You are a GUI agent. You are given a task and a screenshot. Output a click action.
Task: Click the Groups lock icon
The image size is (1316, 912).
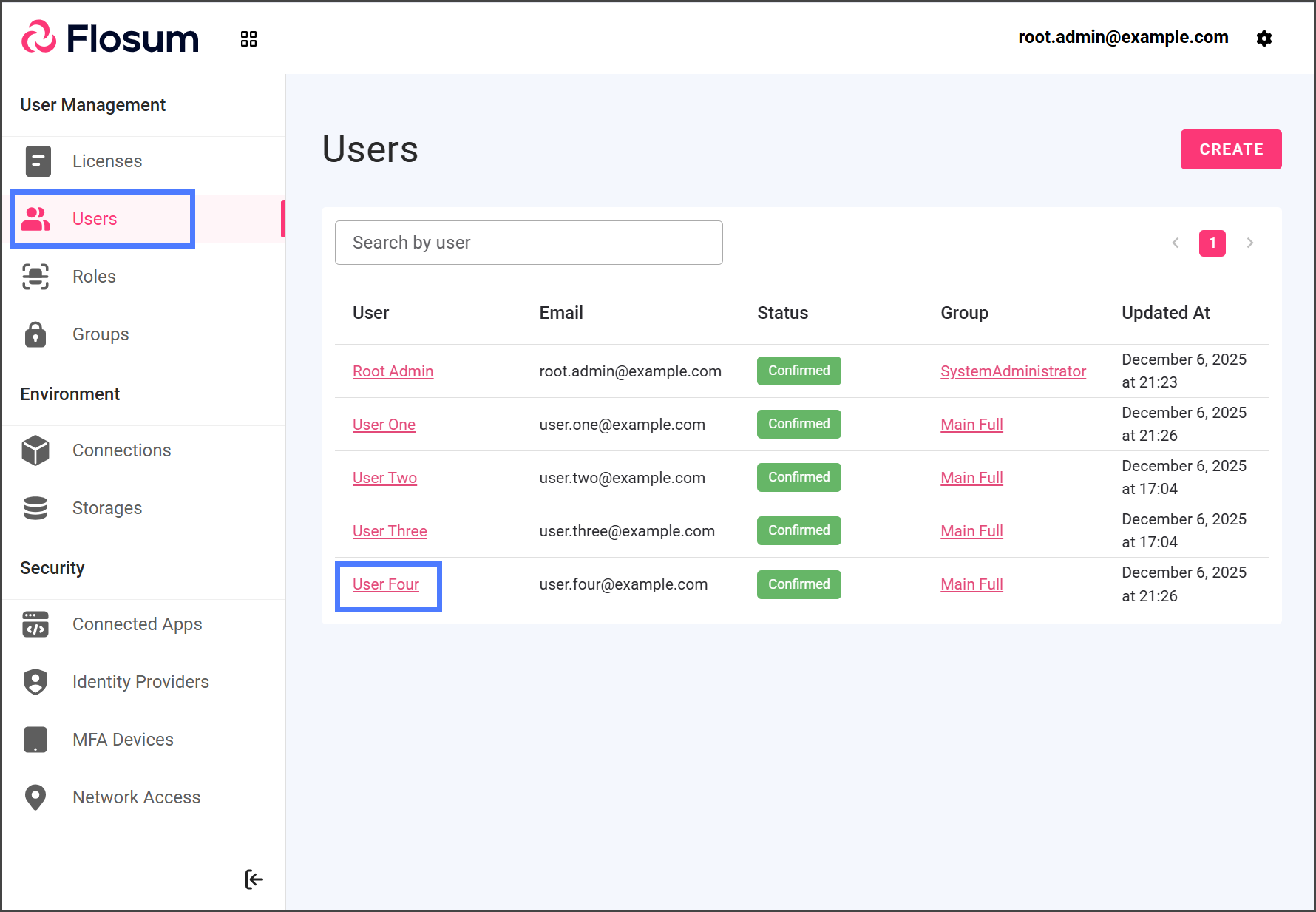(x=35, y=334)
